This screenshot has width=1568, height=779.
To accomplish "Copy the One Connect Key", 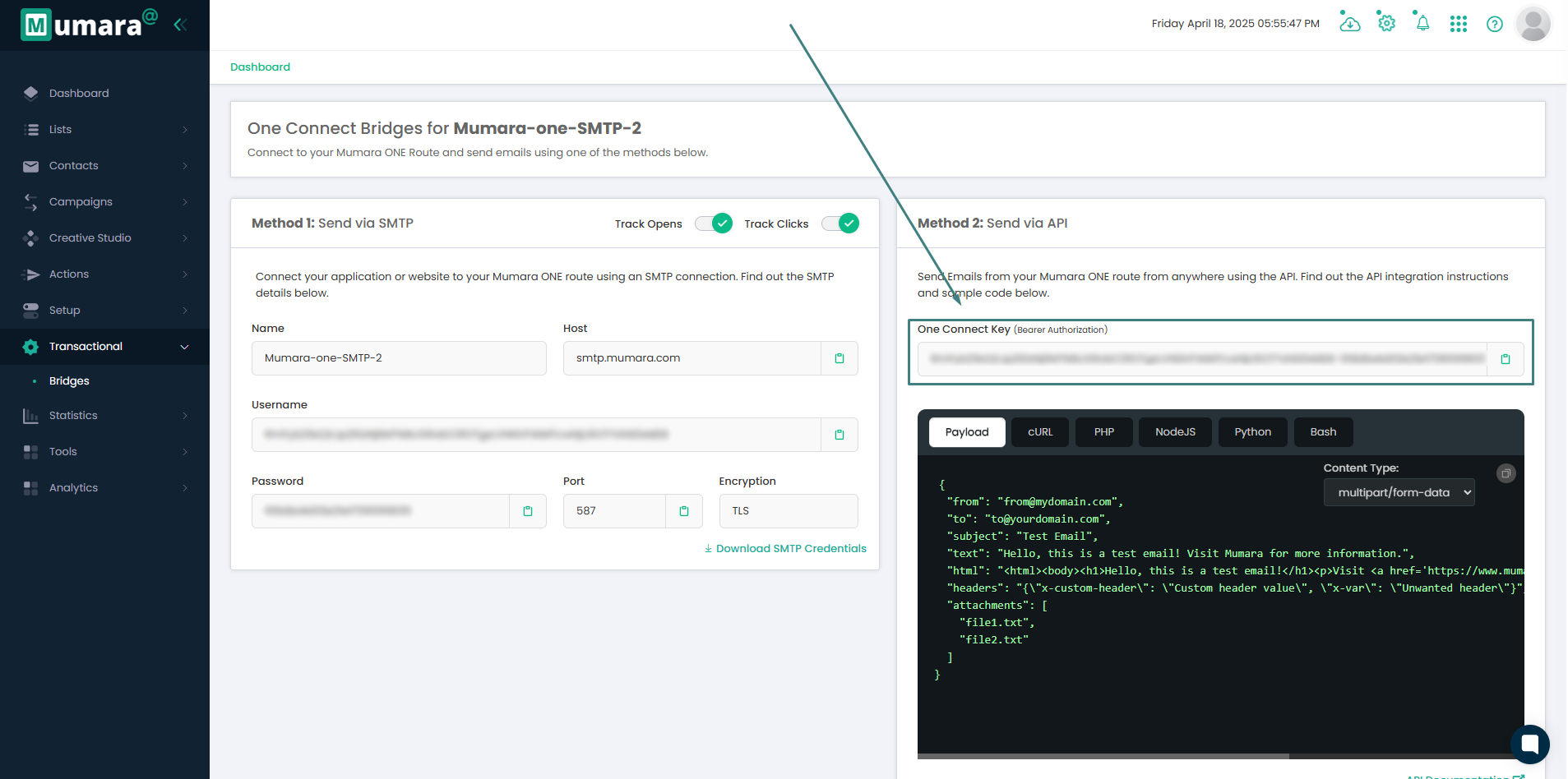I will 1506,359.
